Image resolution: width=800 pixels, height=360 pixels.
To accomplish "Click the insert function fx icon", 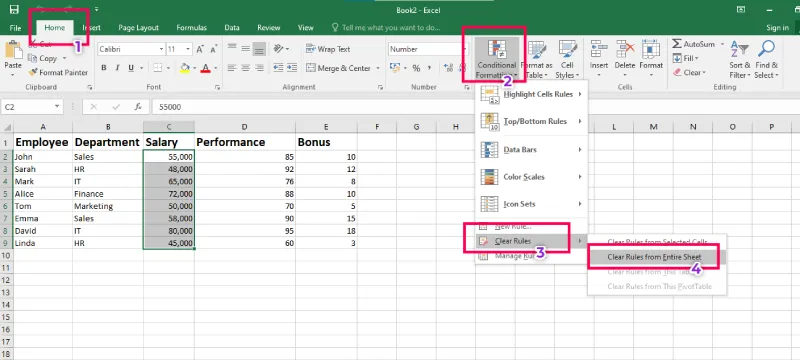I will [x=138, y=107].
